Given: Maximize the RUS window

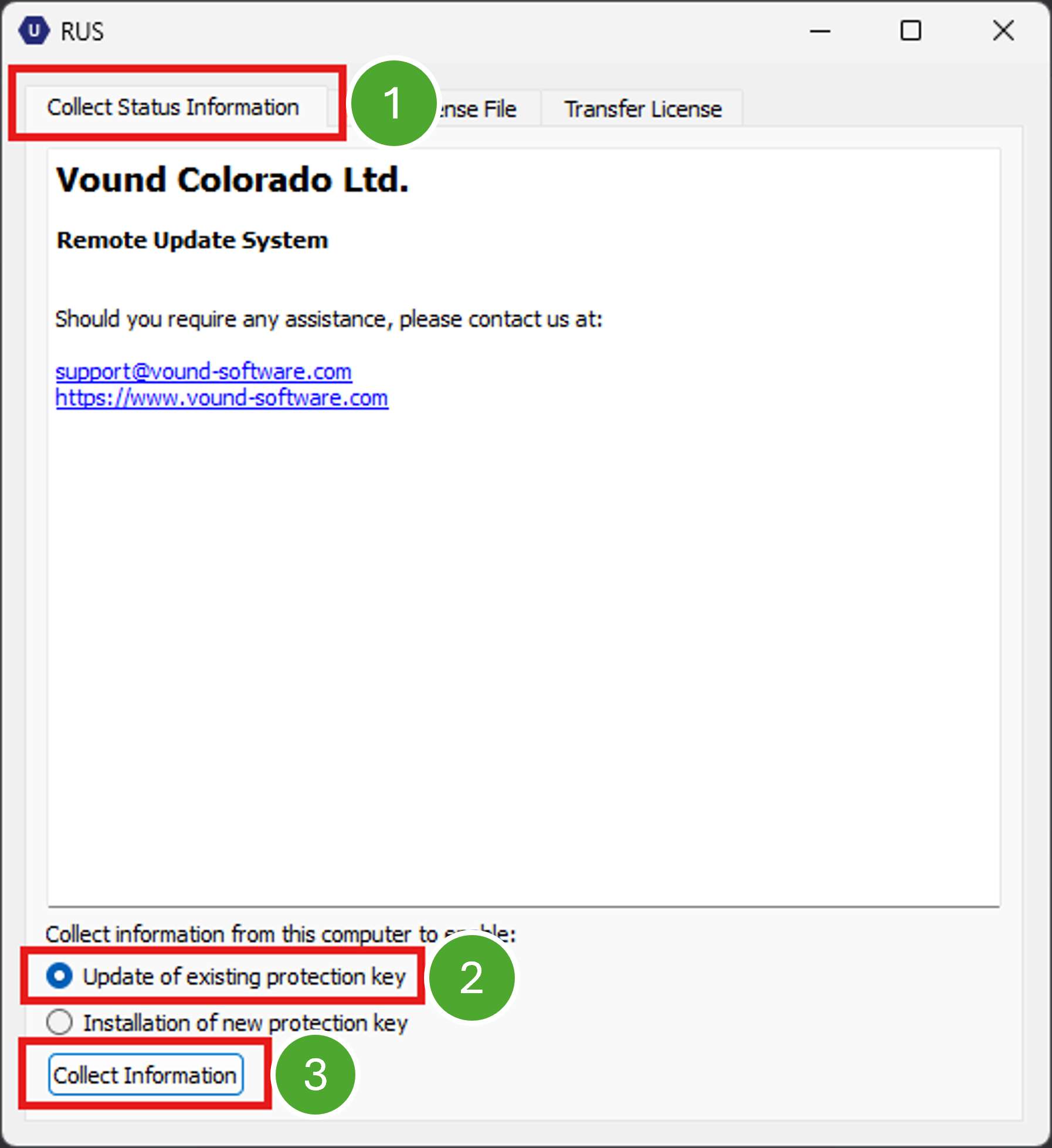Looking at the screenshot, I should 910,31.
